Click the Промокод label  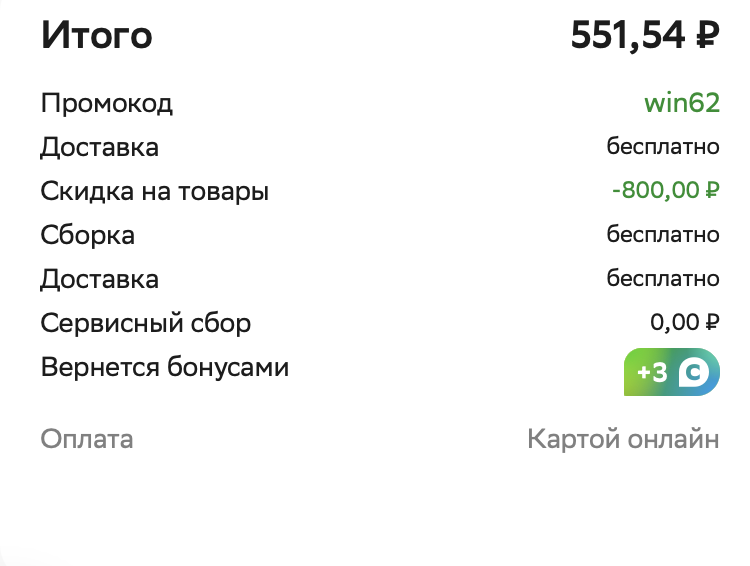pyautogui.click(x=106, y=103)
